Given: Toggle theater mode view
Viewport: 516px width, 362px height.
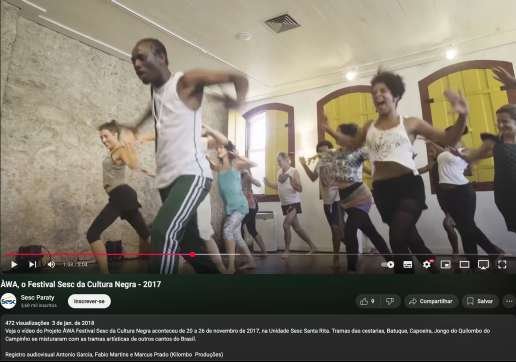Looking at the screenshot, I should pos(464,264).
